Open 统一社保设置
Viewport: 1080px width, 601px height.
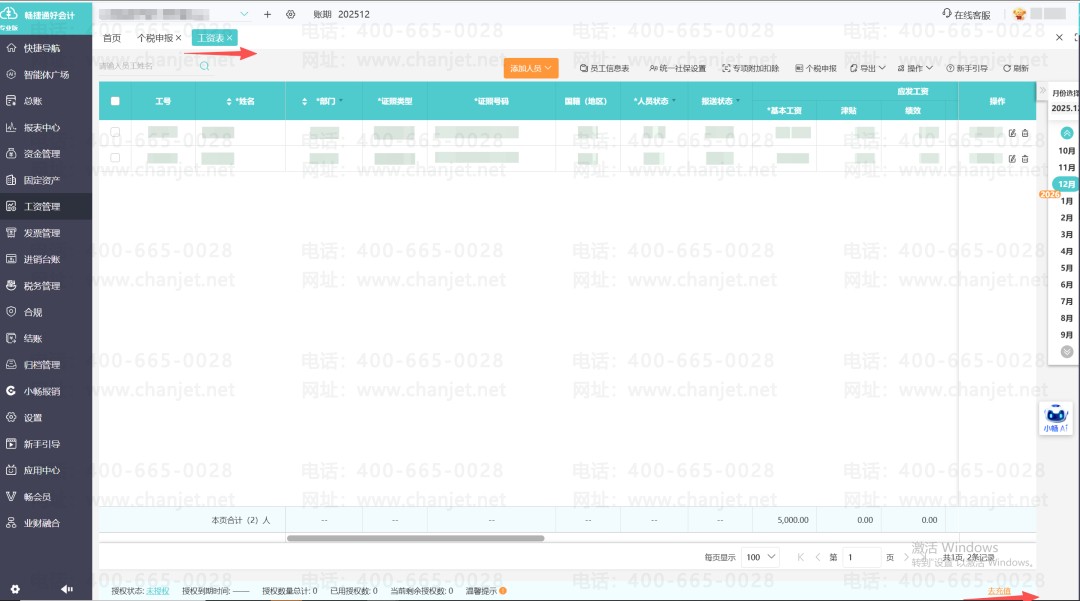pyautogui.click(x=677, y=68)
